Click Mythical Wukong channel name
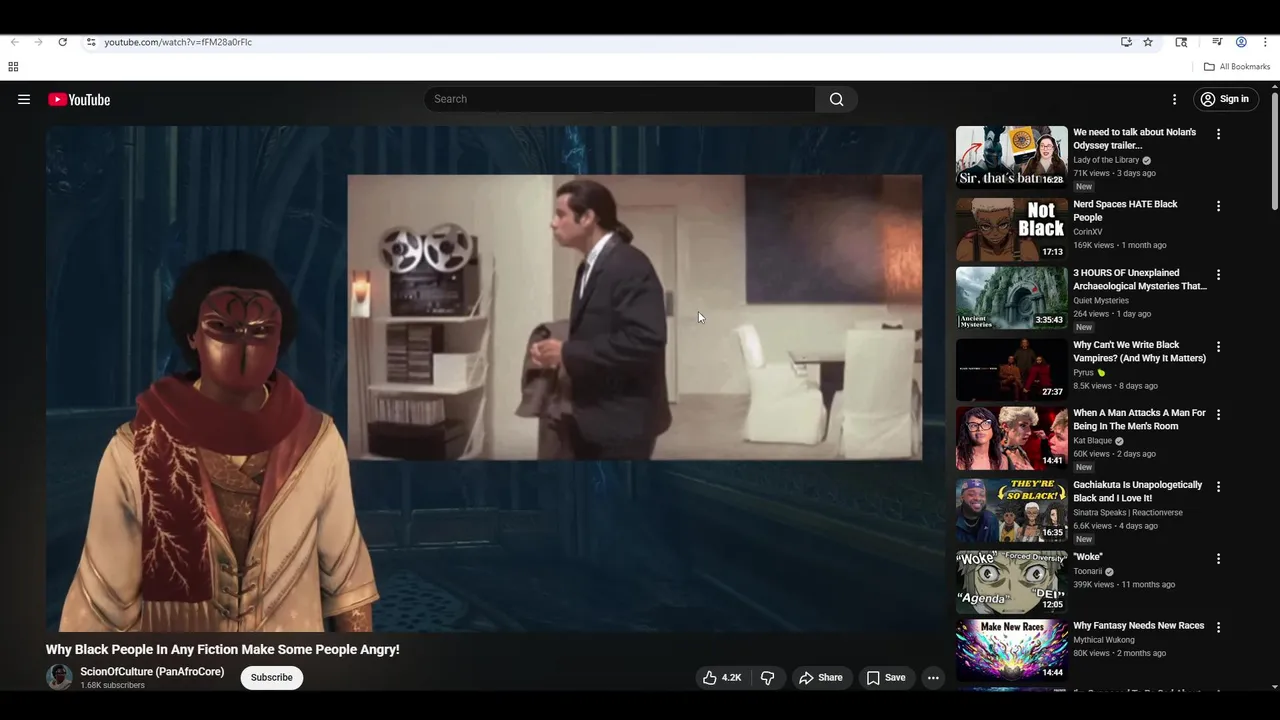 point(1104,640)
